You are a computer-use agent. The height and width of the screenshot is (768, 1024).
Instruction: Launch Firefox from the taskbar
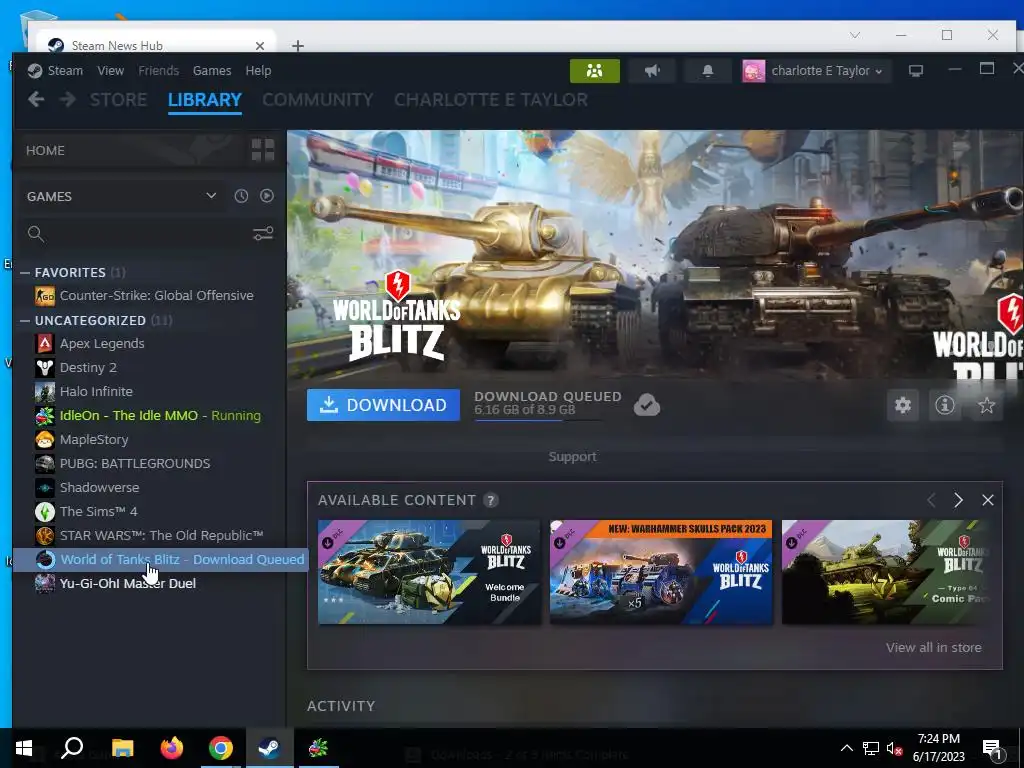click(x=172, y=748)
